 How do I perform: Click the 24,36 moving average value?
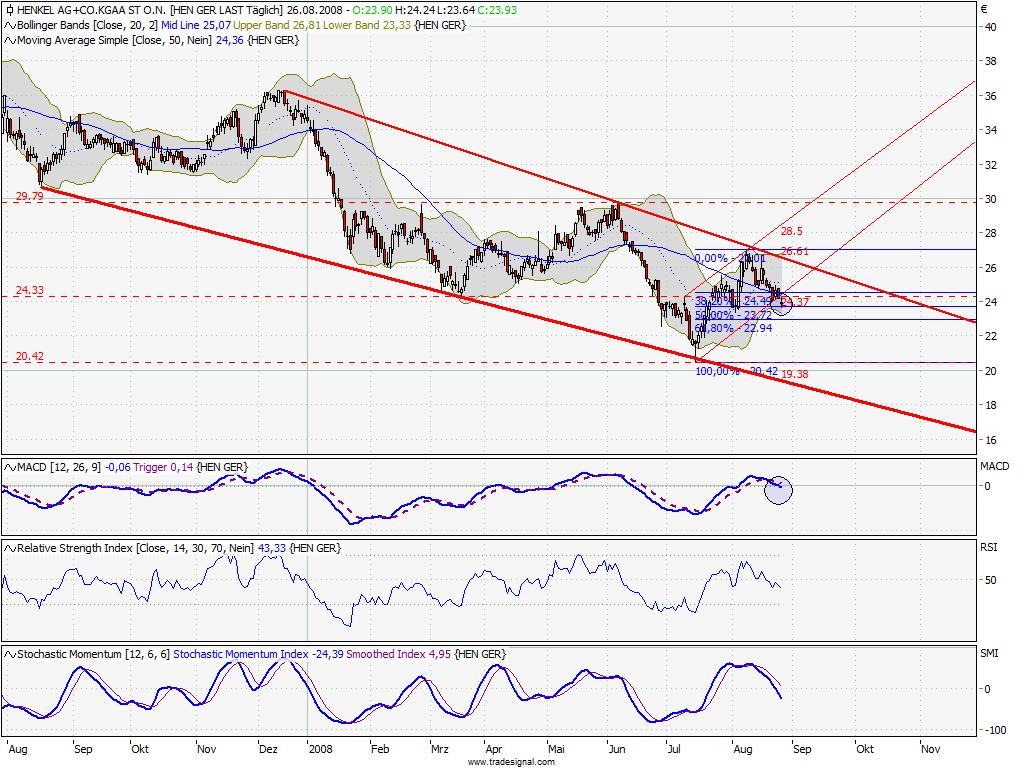click(x=229, y=40)
